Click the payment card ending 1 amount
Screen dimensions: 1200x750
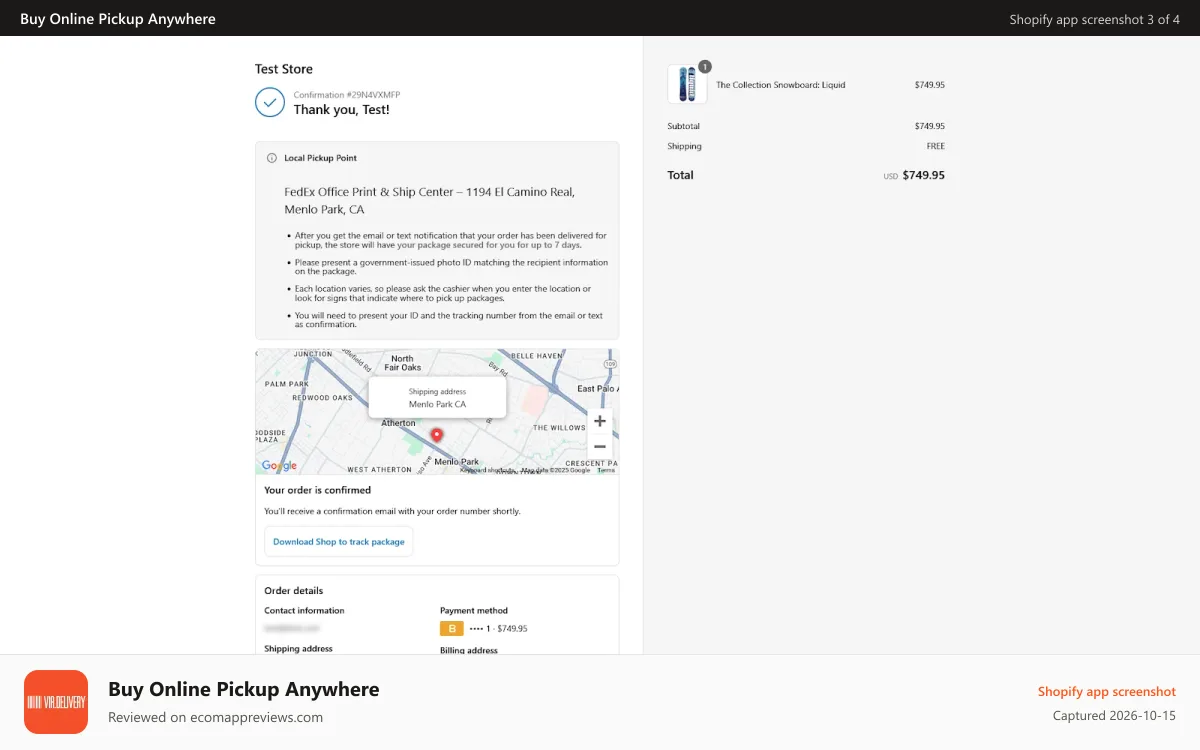tap(498, 629)
